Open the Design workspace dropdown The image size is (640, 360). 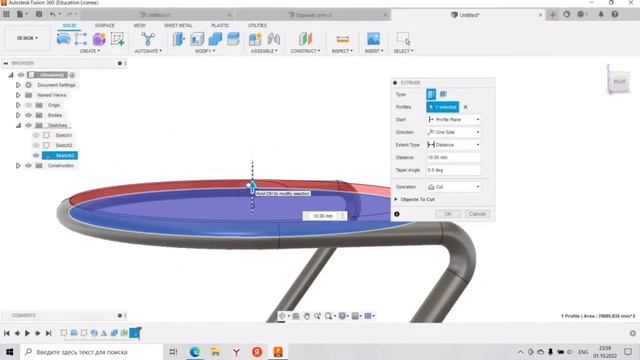point(27,38)
